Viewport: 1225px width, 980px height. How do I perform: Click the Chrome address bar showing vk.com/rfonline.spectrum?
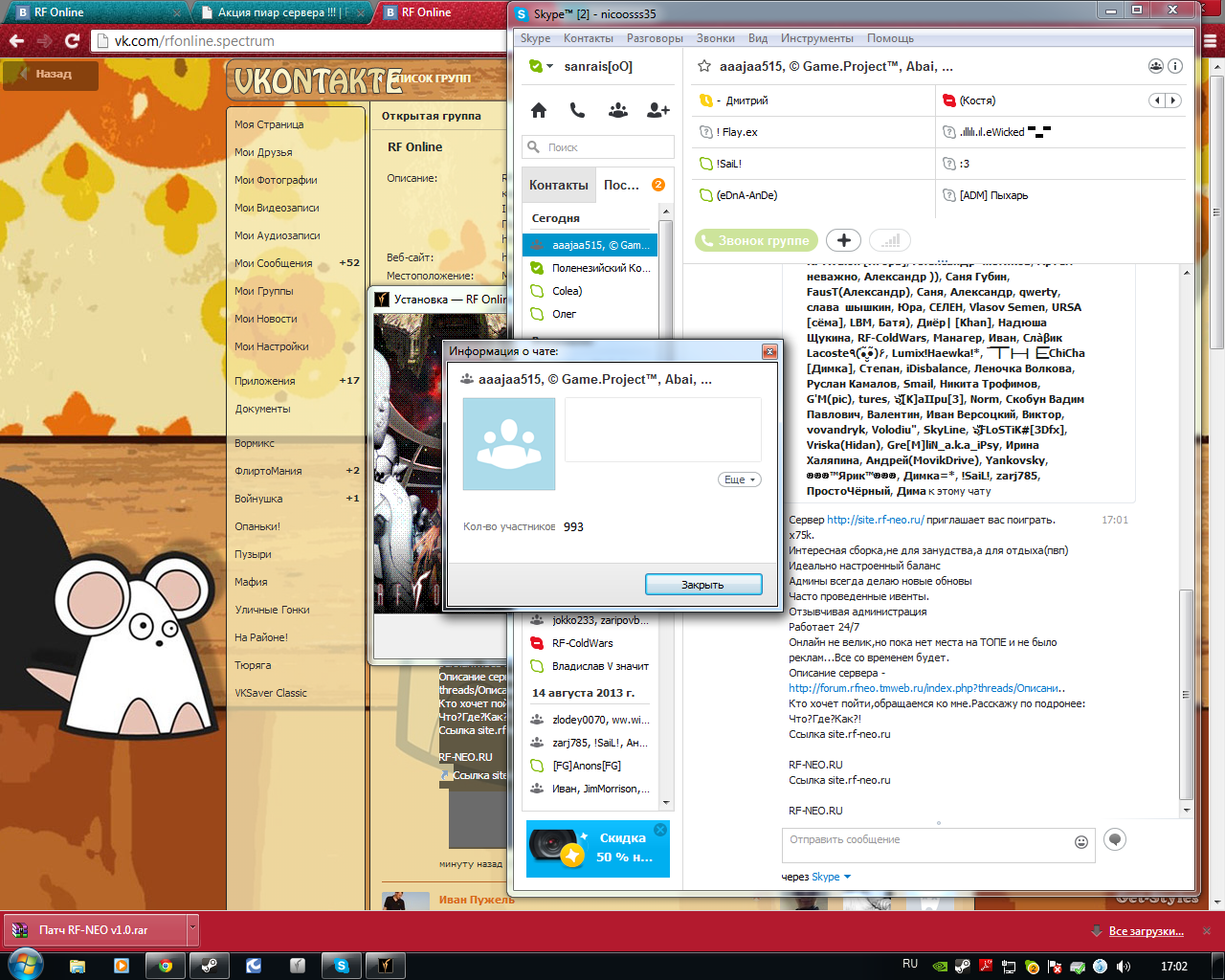coord(297,41)
